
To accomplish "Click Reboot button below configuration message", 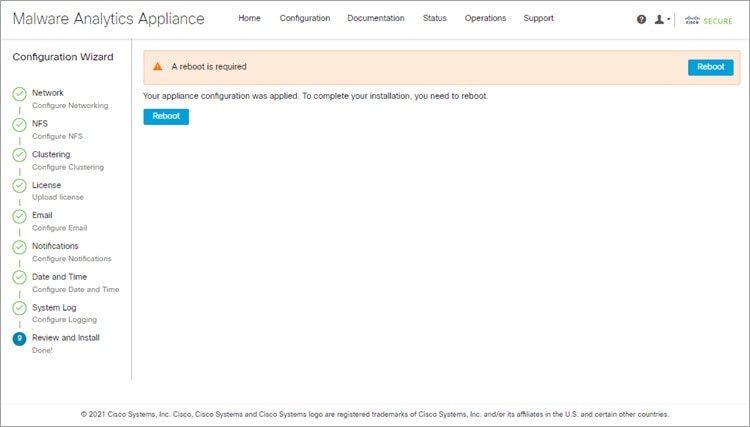I will pyautogui.click(x=166, y=116).
